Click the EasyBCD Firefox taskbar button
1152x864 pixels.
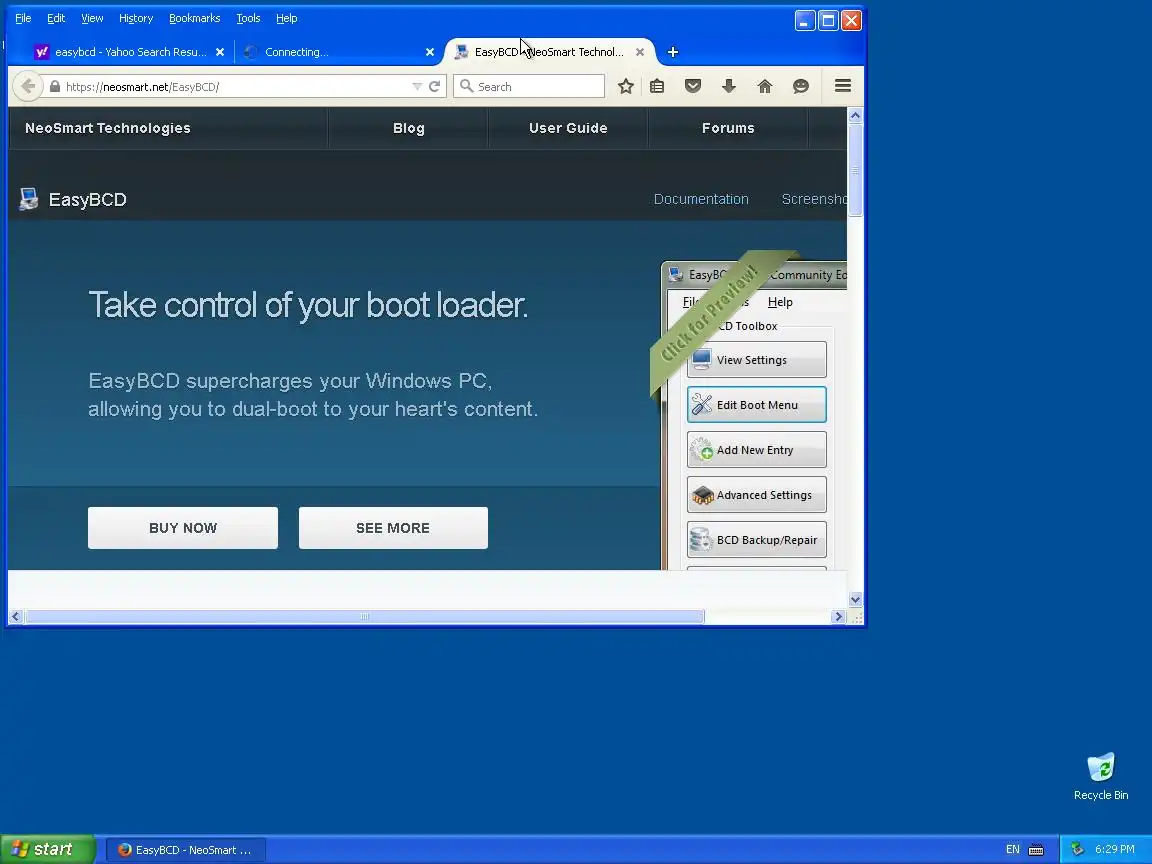click(x=186, y=850)
